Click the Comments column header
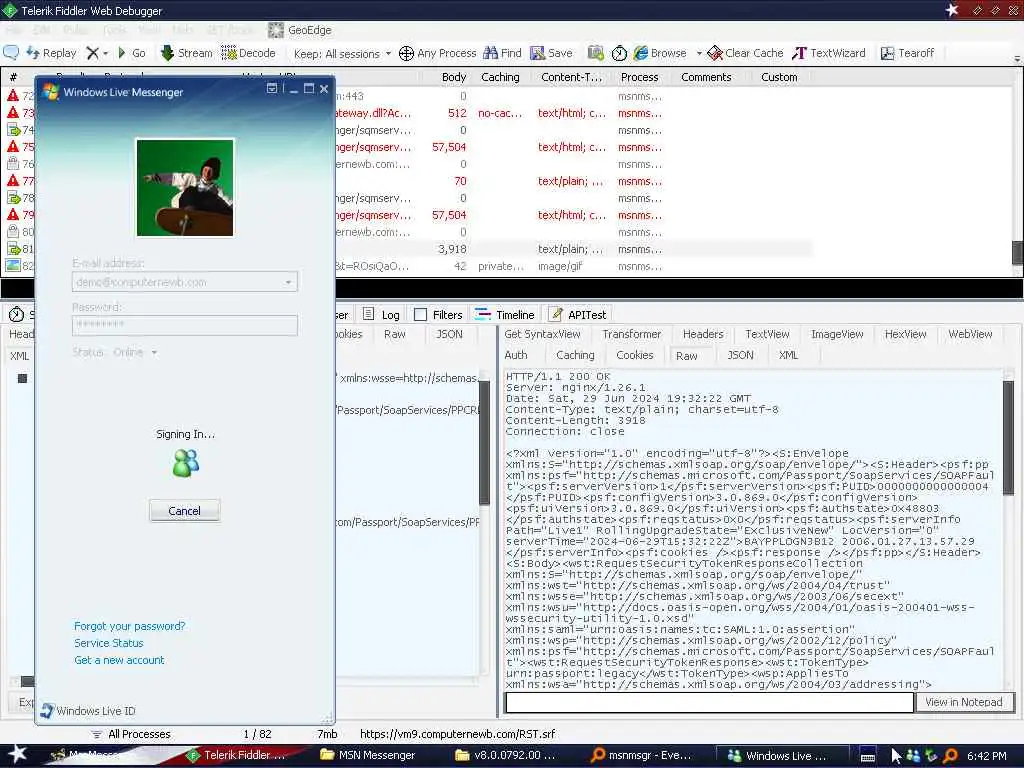 click(706, 77)
